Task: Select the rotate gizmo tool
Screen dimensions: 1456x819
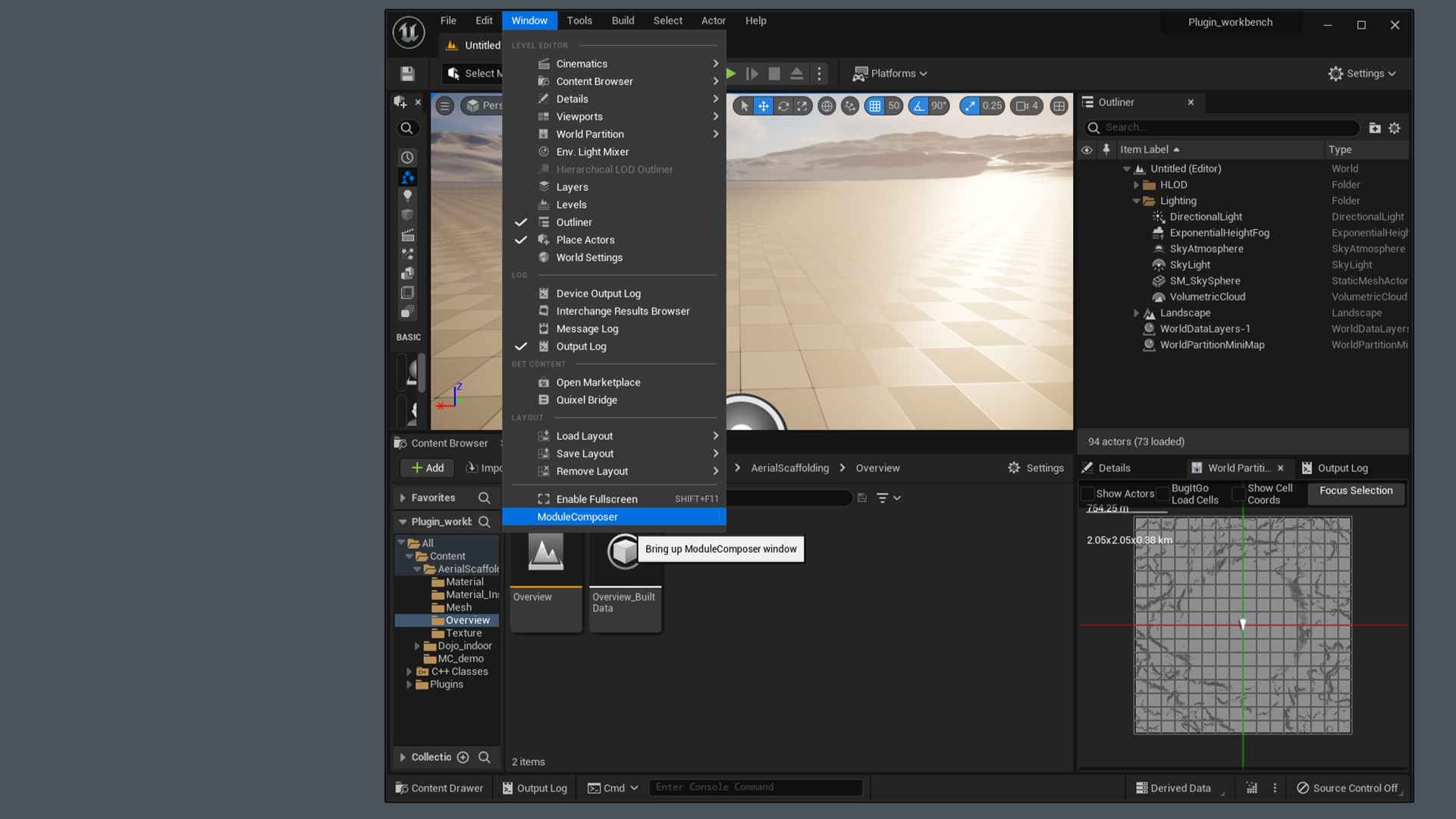Action: click(x=783, y=106)
